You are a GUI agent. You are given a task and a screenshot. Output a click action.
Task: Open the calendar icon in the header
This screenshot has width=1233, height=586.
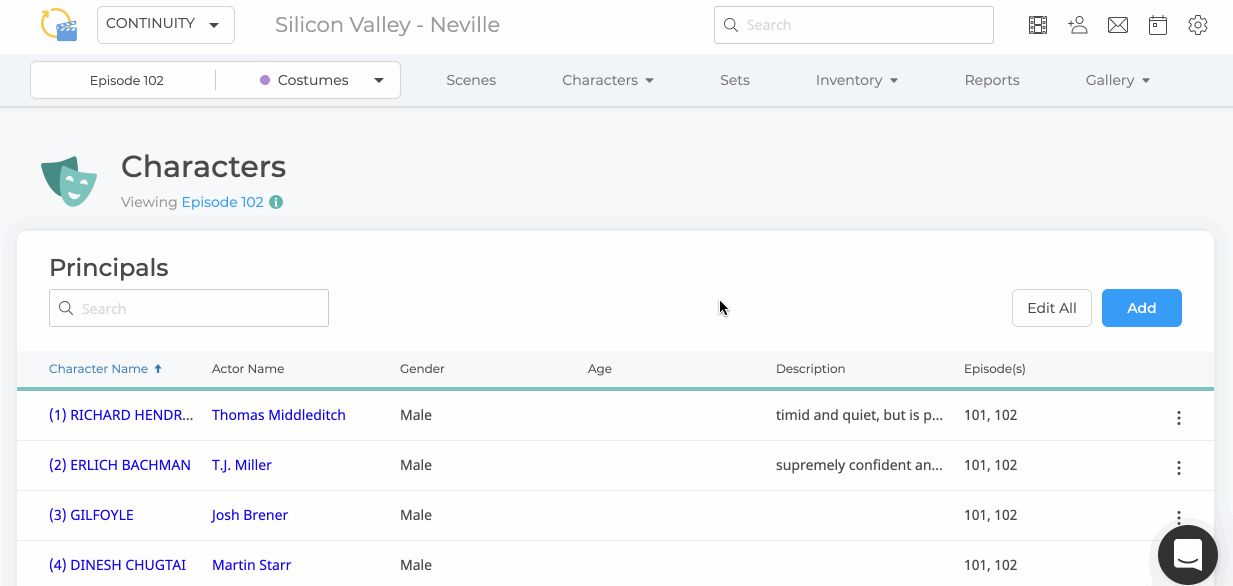(x=1158, y=26)
